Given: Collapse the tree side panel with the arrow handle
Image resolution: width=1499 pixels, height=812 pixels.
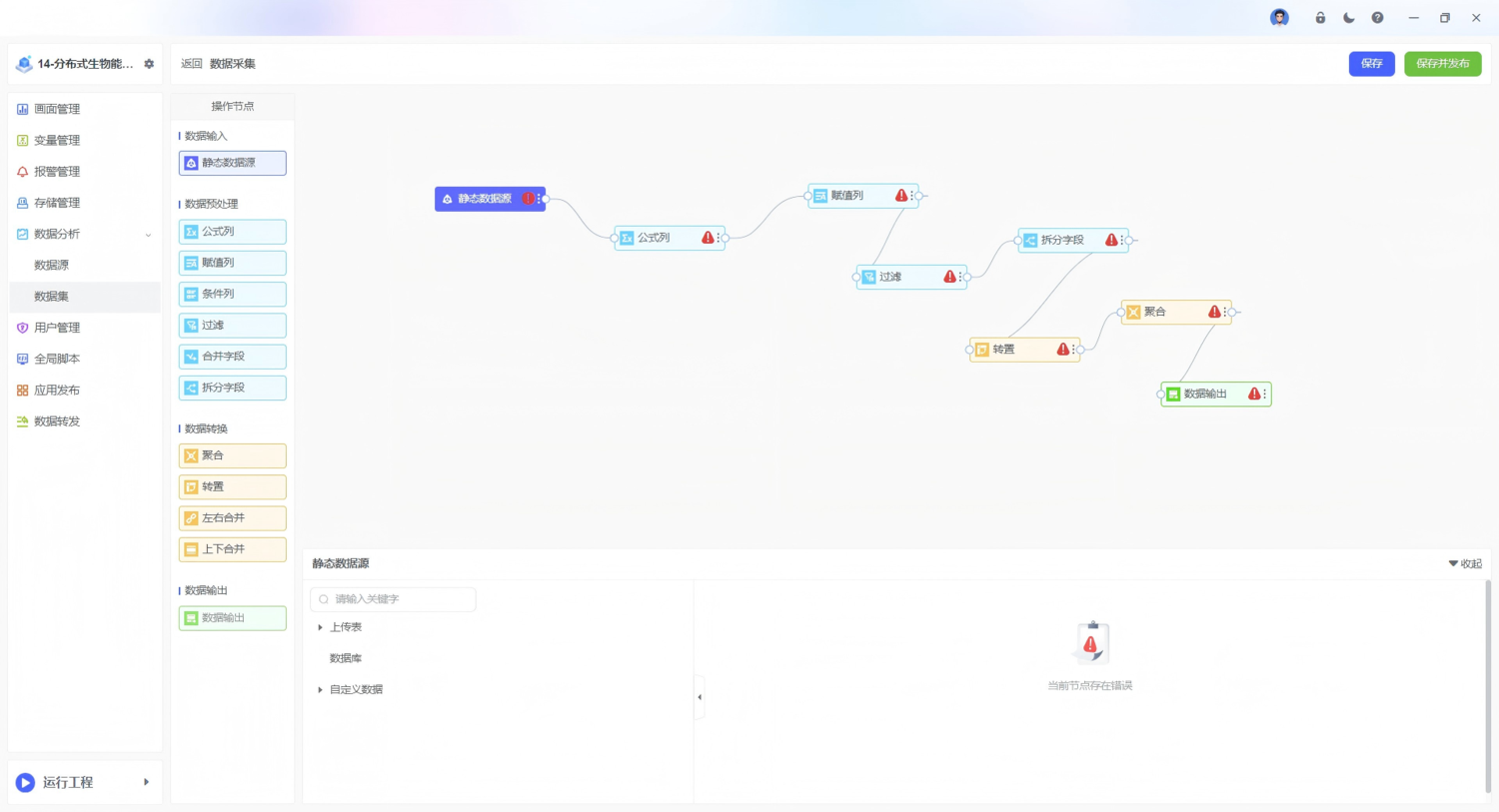Looking at the screenshot, I should coord(700,697).
